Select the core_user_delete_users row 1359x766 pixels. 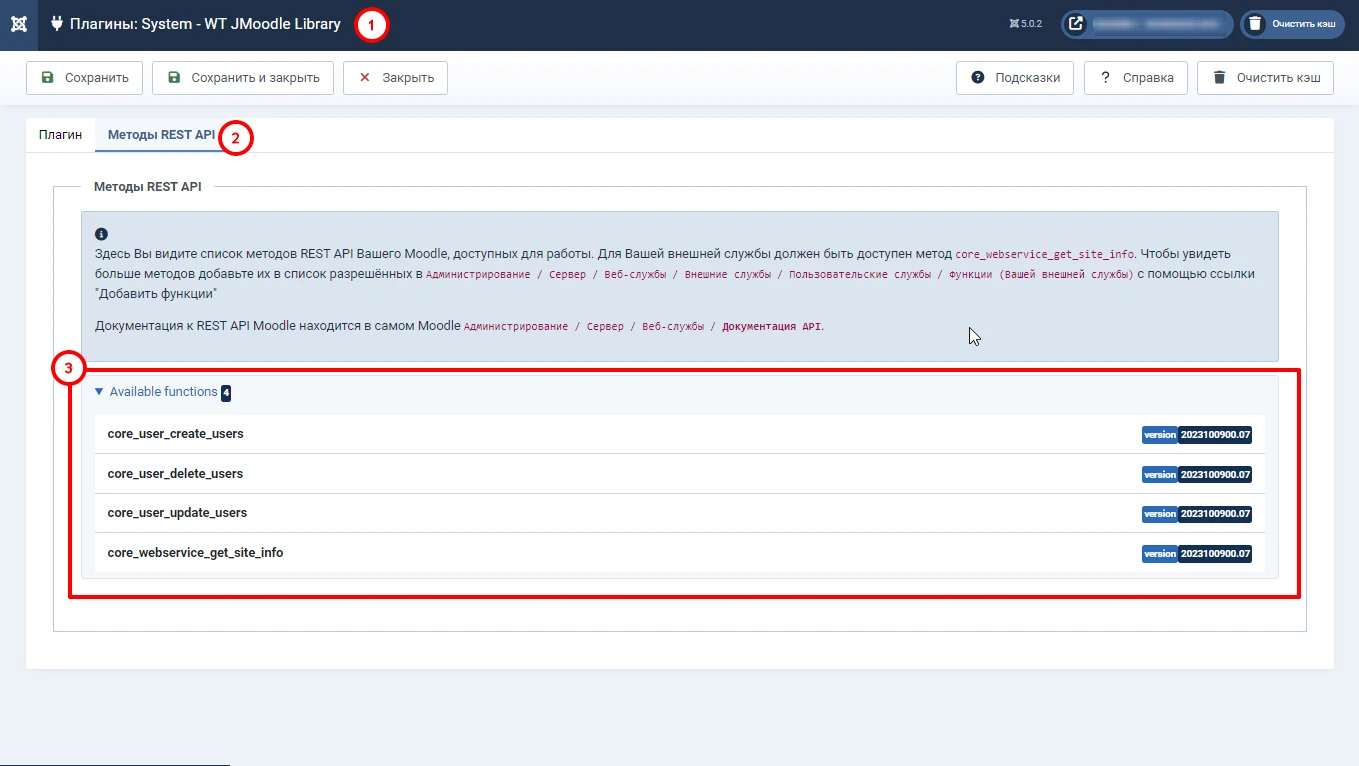pyautogui.click(x=176, y=474)
